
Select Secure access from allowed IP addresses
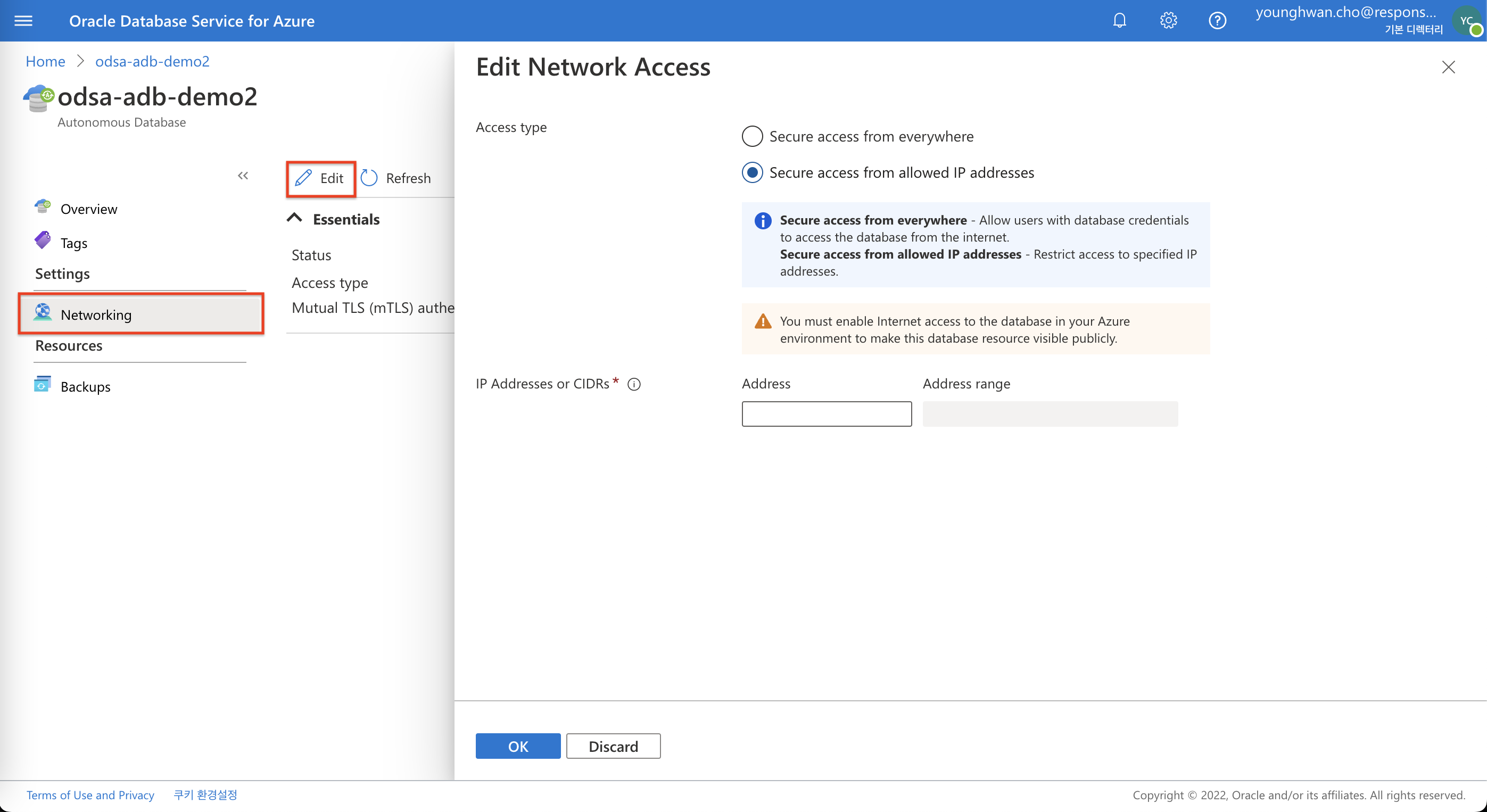pyautogui.click(x=752, y=172)
